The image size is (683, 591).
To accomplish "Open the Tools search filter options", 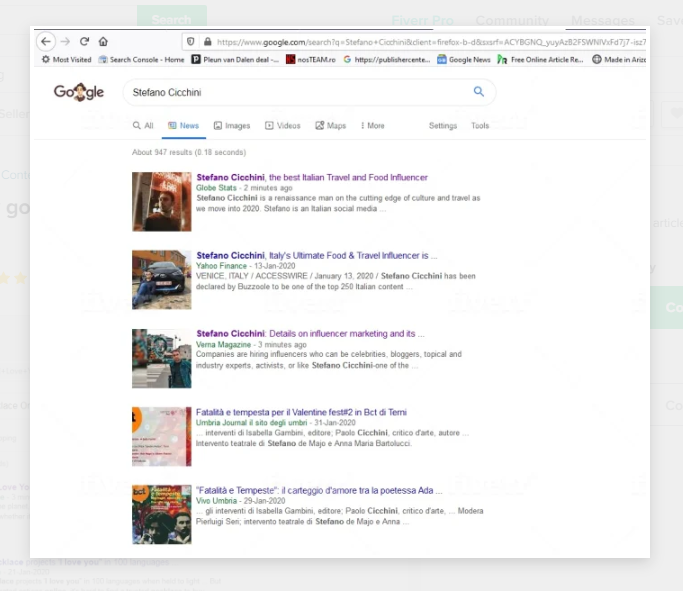I will 480,126.
